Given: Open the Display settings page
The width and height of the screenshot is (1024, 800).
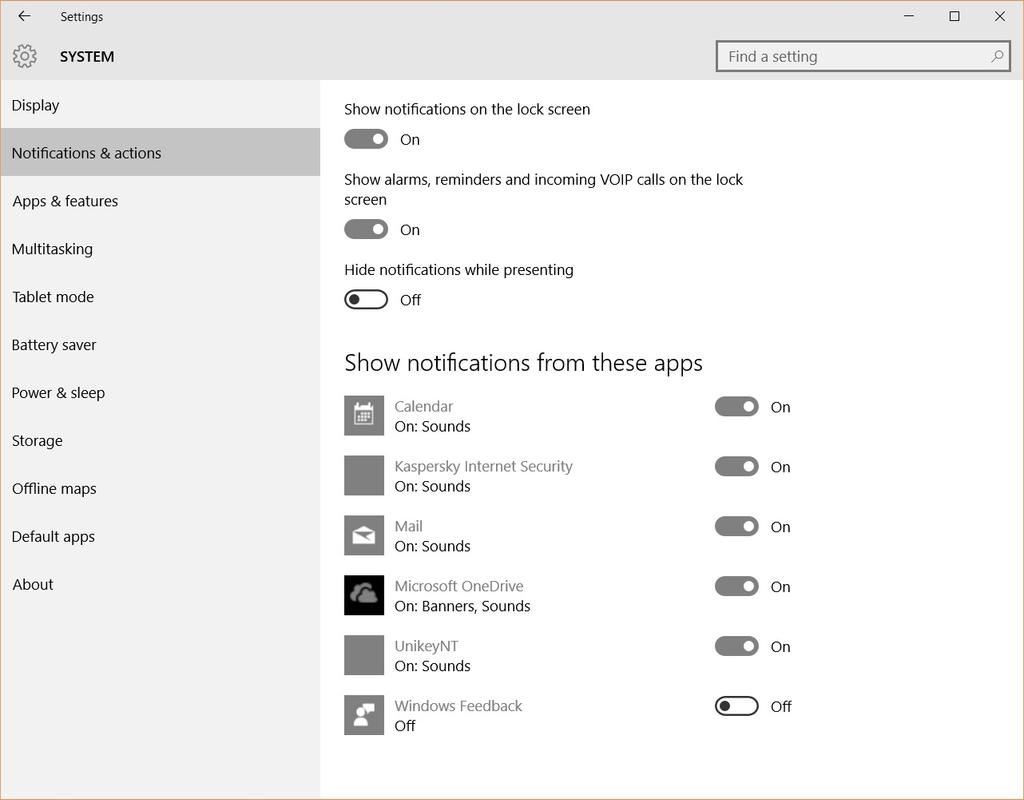Looking at the screenshot, I should coord(160,104).
